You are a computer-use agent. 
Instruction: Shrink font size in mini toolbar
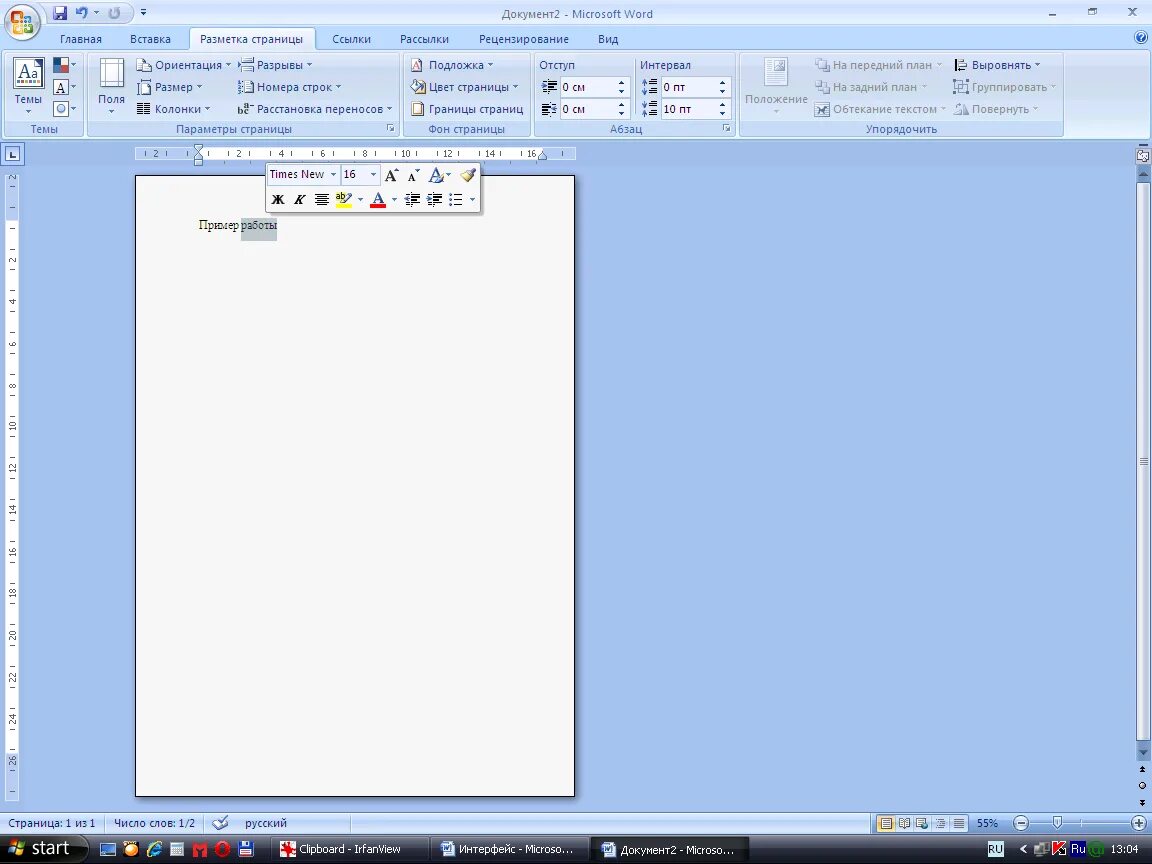[x=414, y=175]
